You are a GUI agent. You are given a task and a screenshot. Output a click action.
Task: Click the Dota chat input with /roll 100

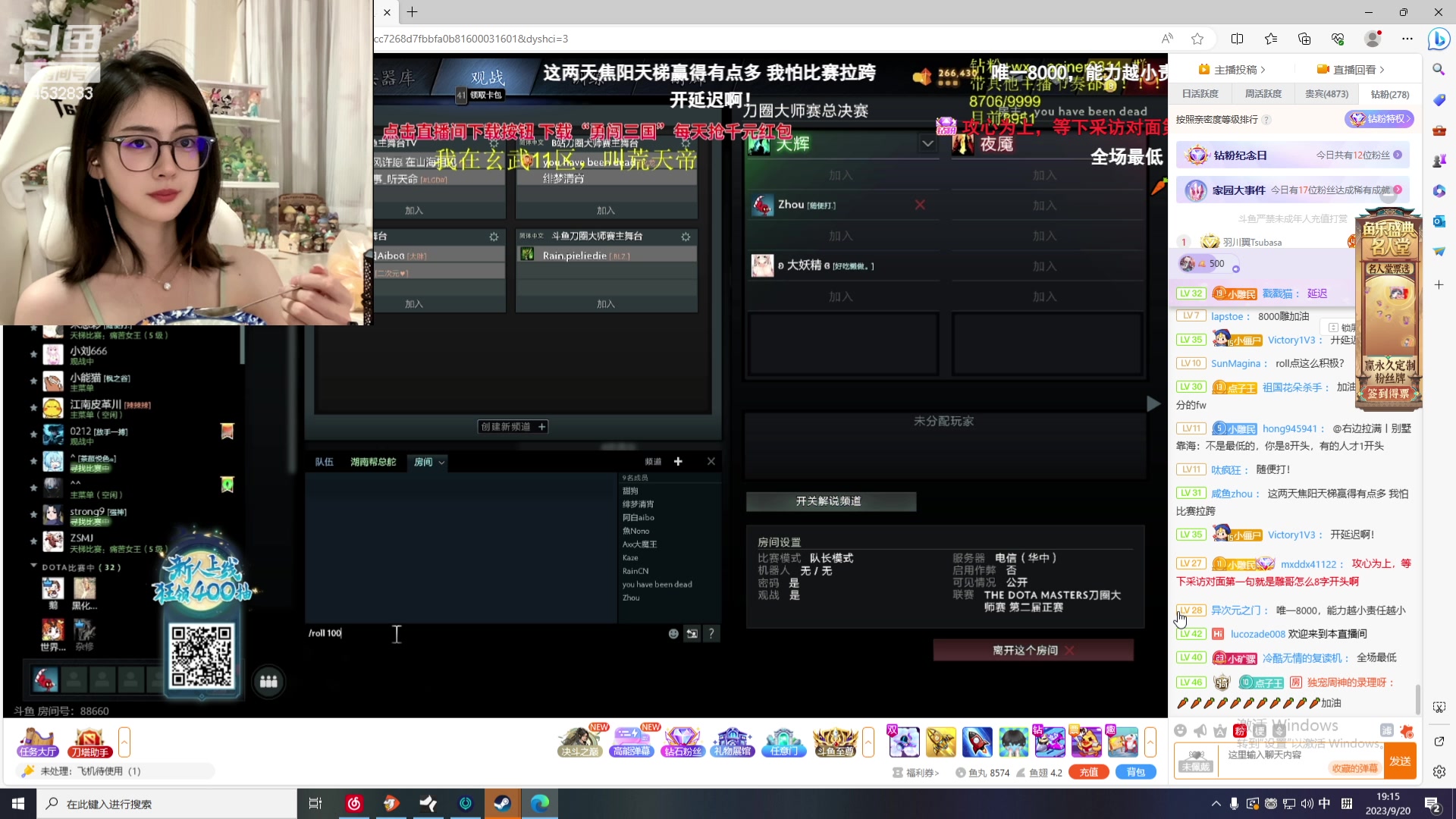[485, 633]
